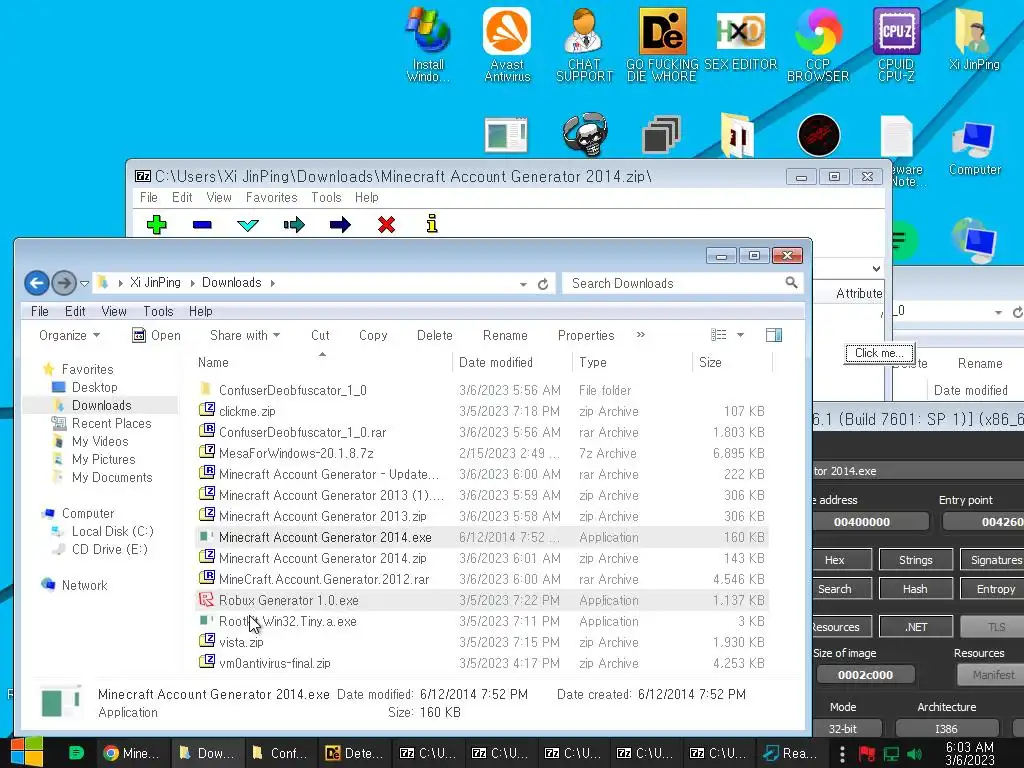
Task: Click the Click me... button
Action: (879, 353)
